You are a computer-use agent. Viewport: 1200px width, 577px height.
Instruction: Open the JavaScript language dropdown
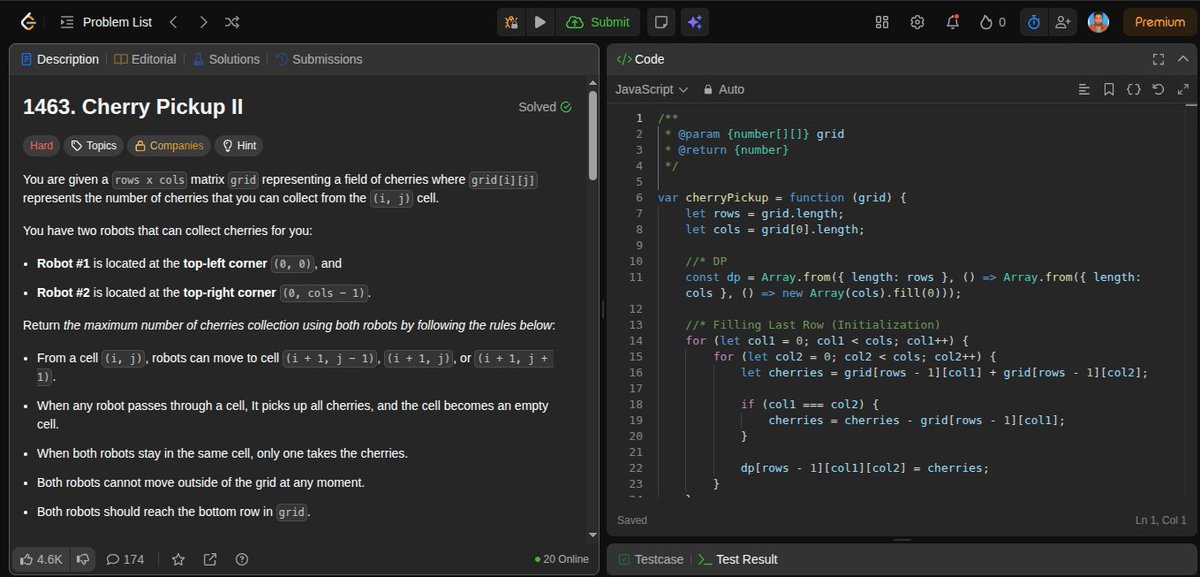tap(651, 89)
